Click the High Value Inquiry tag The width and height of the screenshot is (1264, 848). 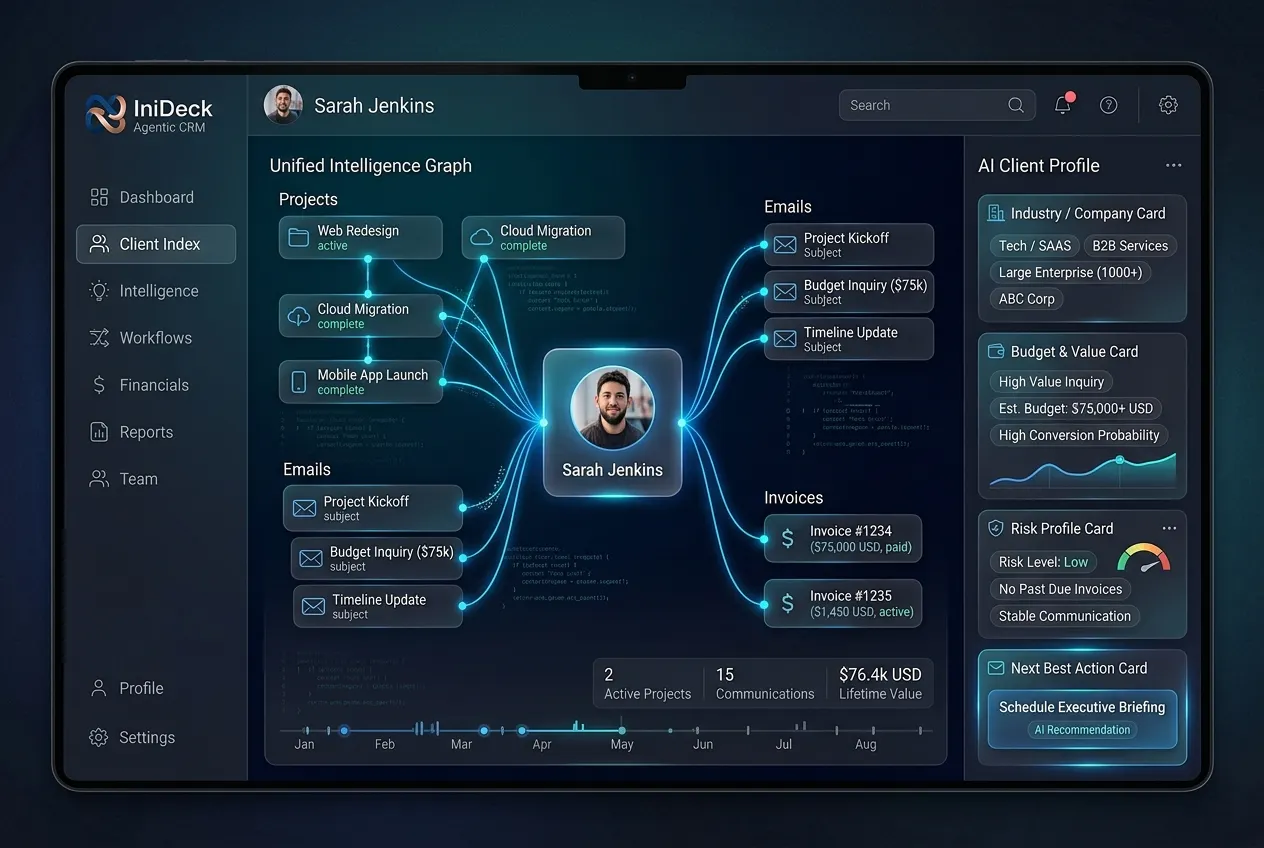coord(1051,381)
